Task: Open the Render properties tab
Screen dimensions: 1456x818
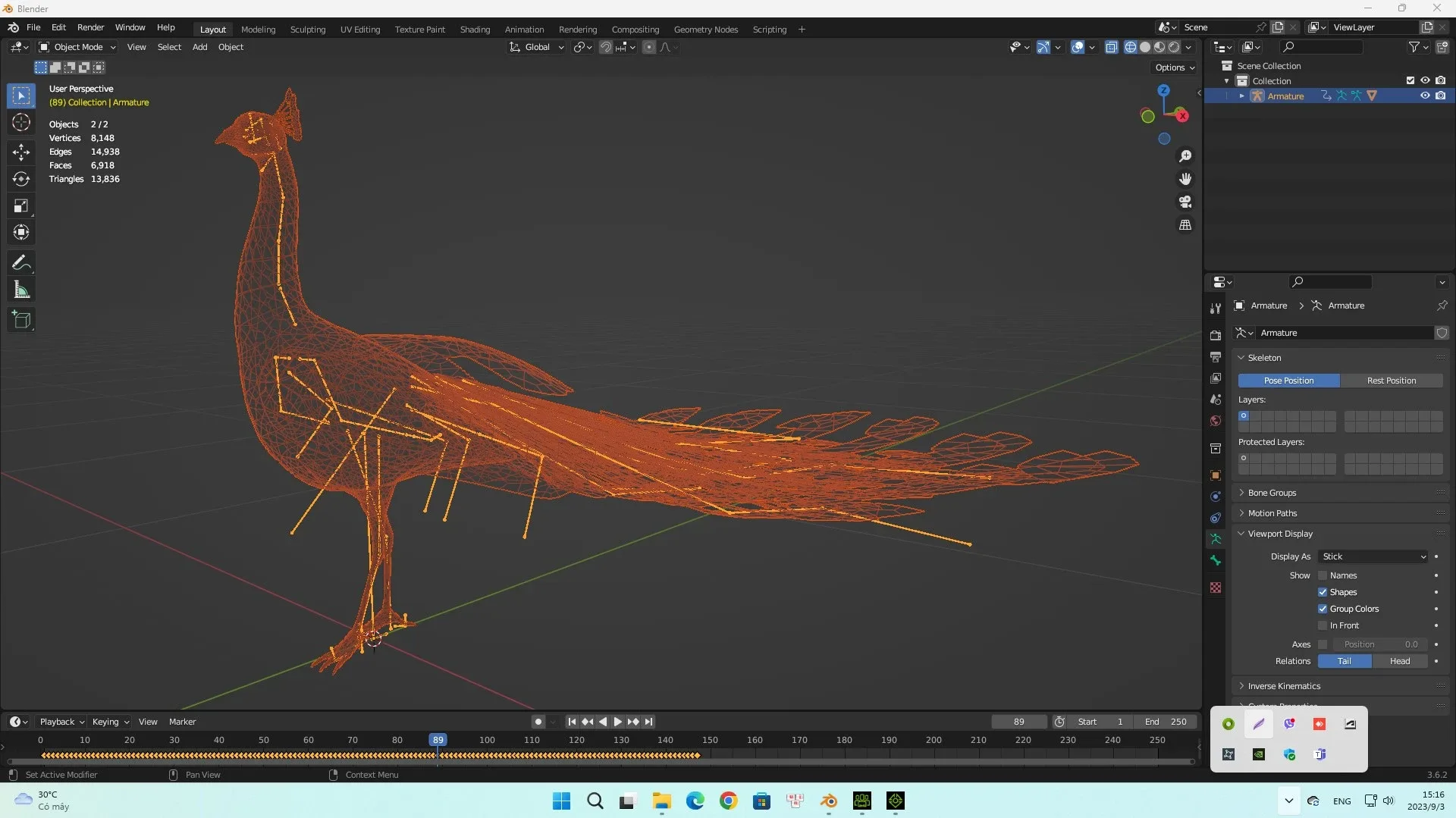Action: 1216,335
